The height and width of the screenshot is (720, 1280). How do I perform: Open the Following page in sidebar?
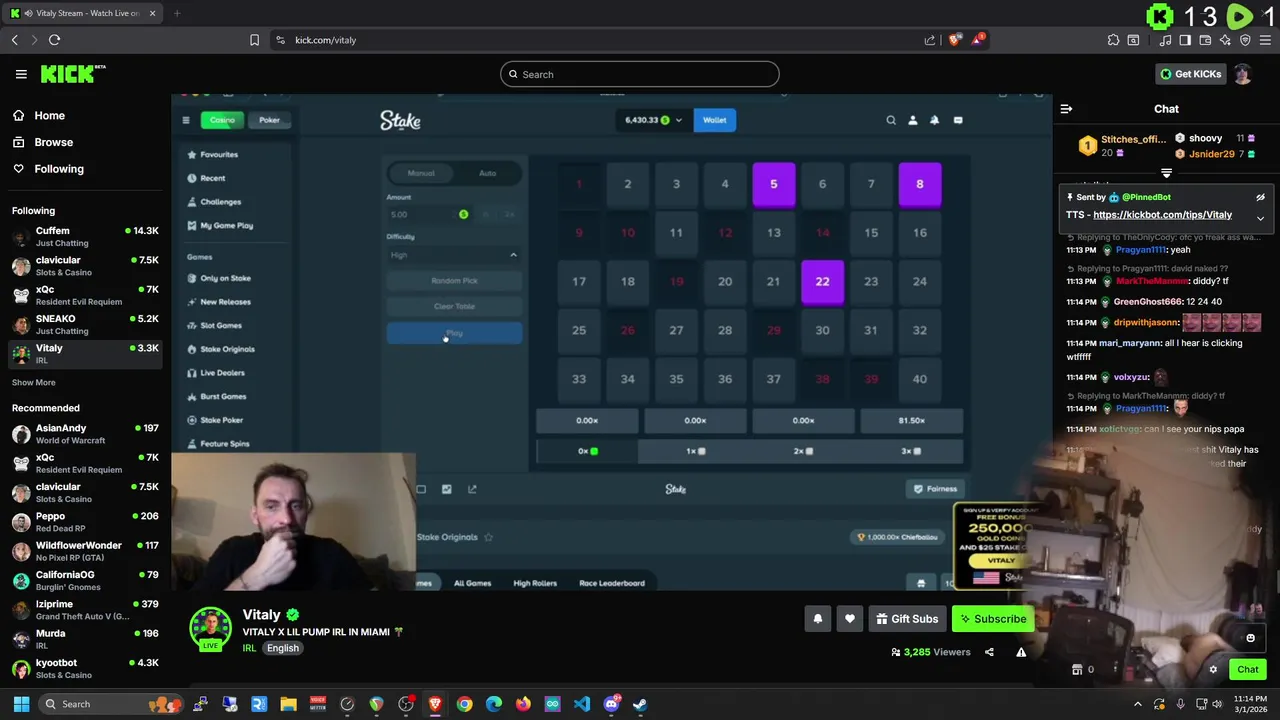59,169
